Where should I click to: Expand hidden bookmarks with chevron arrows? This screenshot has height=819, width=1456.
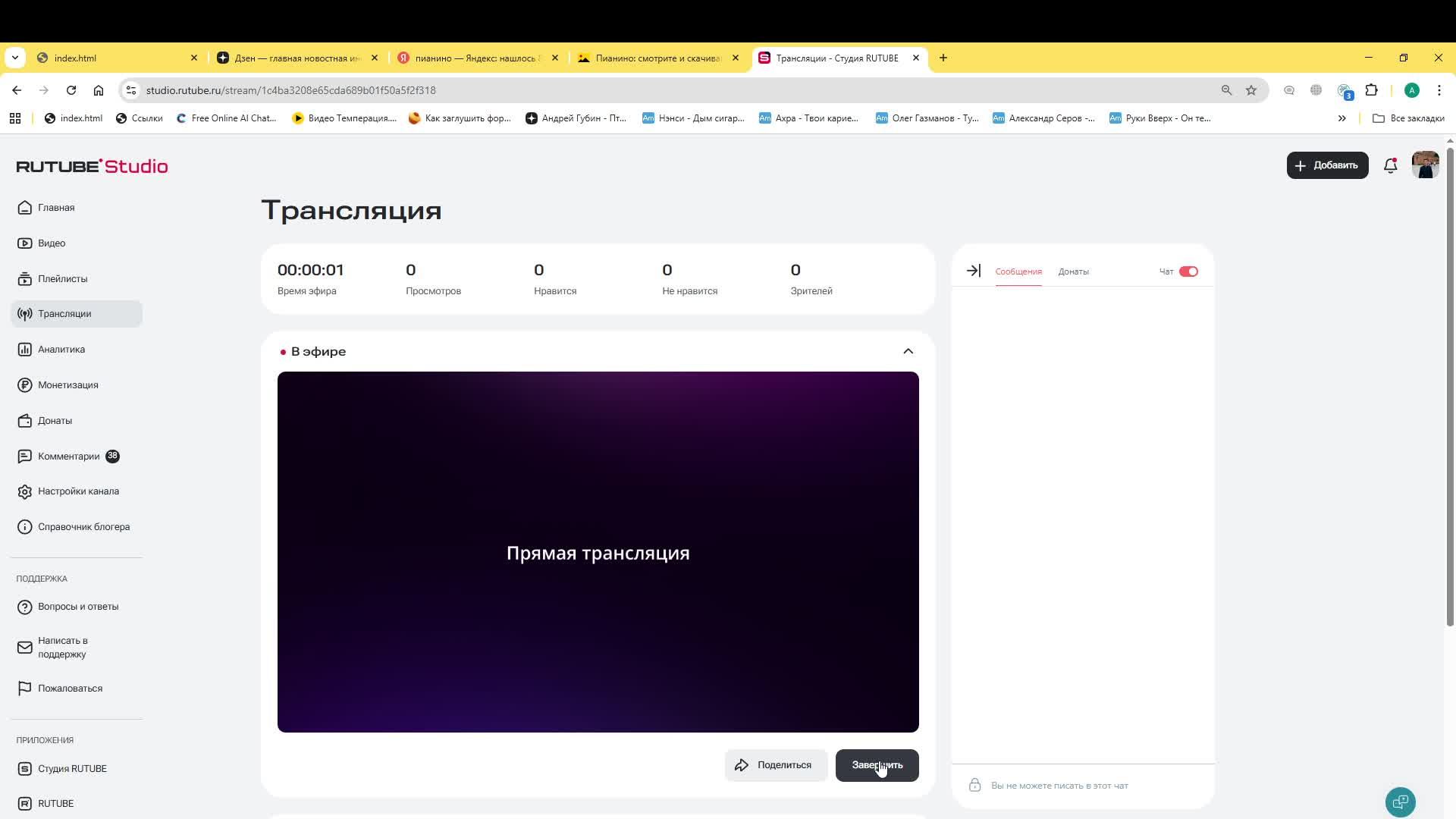(1342, 118)
